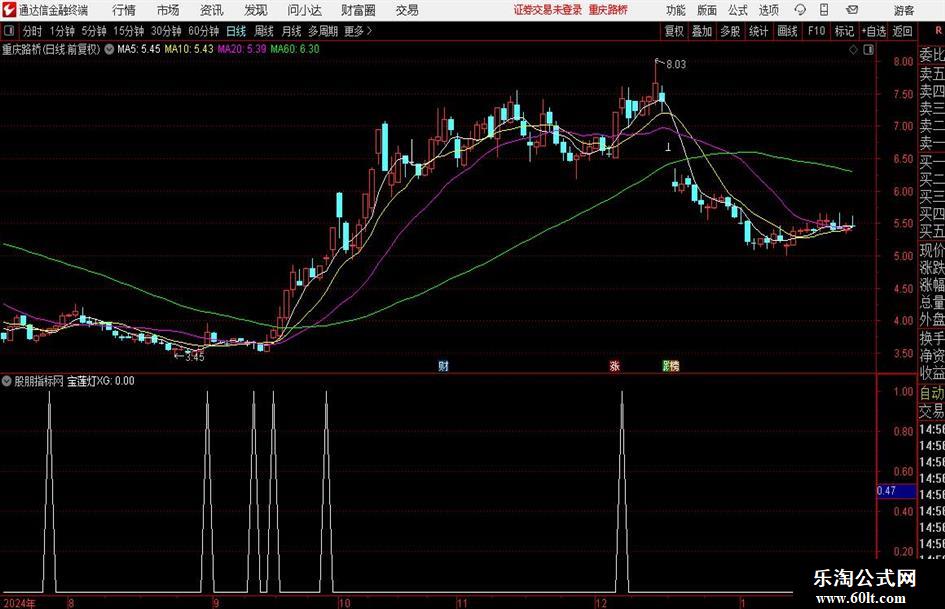945x609 pixels.
Task: Click the 重庆路桥(日线 前复权) chart title
Action: click(51, 49)
